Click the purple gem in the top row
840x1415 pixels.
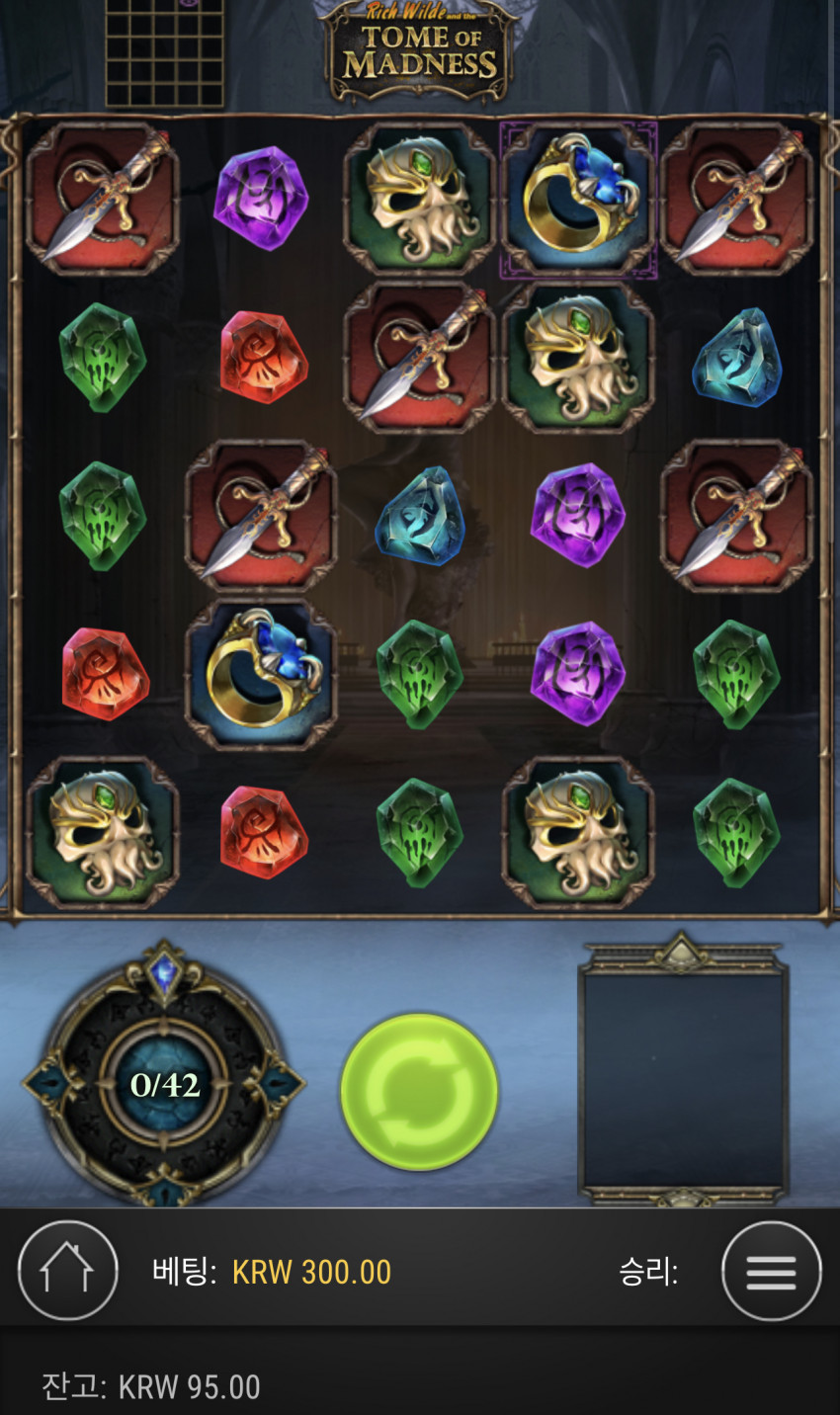(261, 199)
